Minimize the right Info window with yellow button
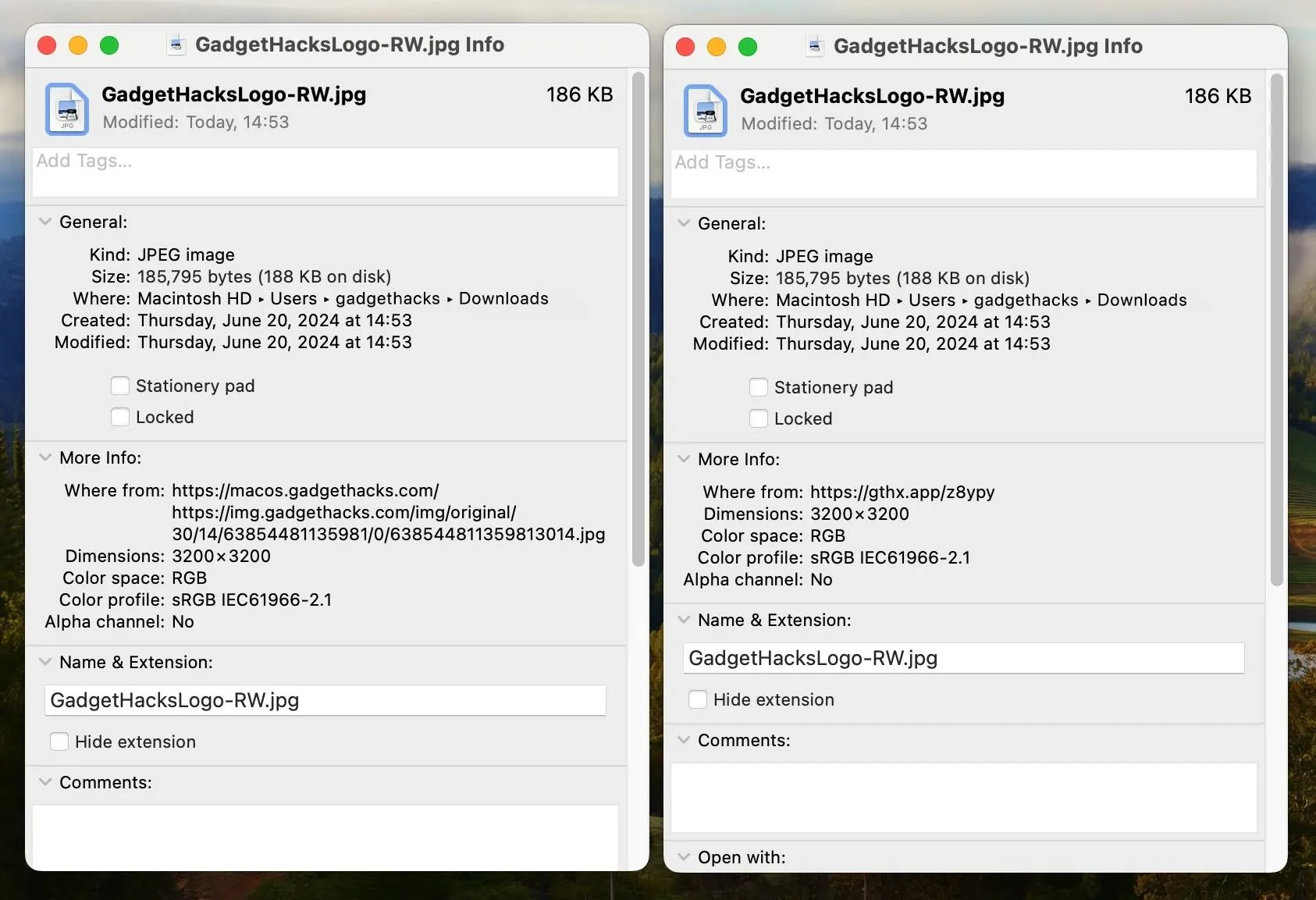 point(717,47)
